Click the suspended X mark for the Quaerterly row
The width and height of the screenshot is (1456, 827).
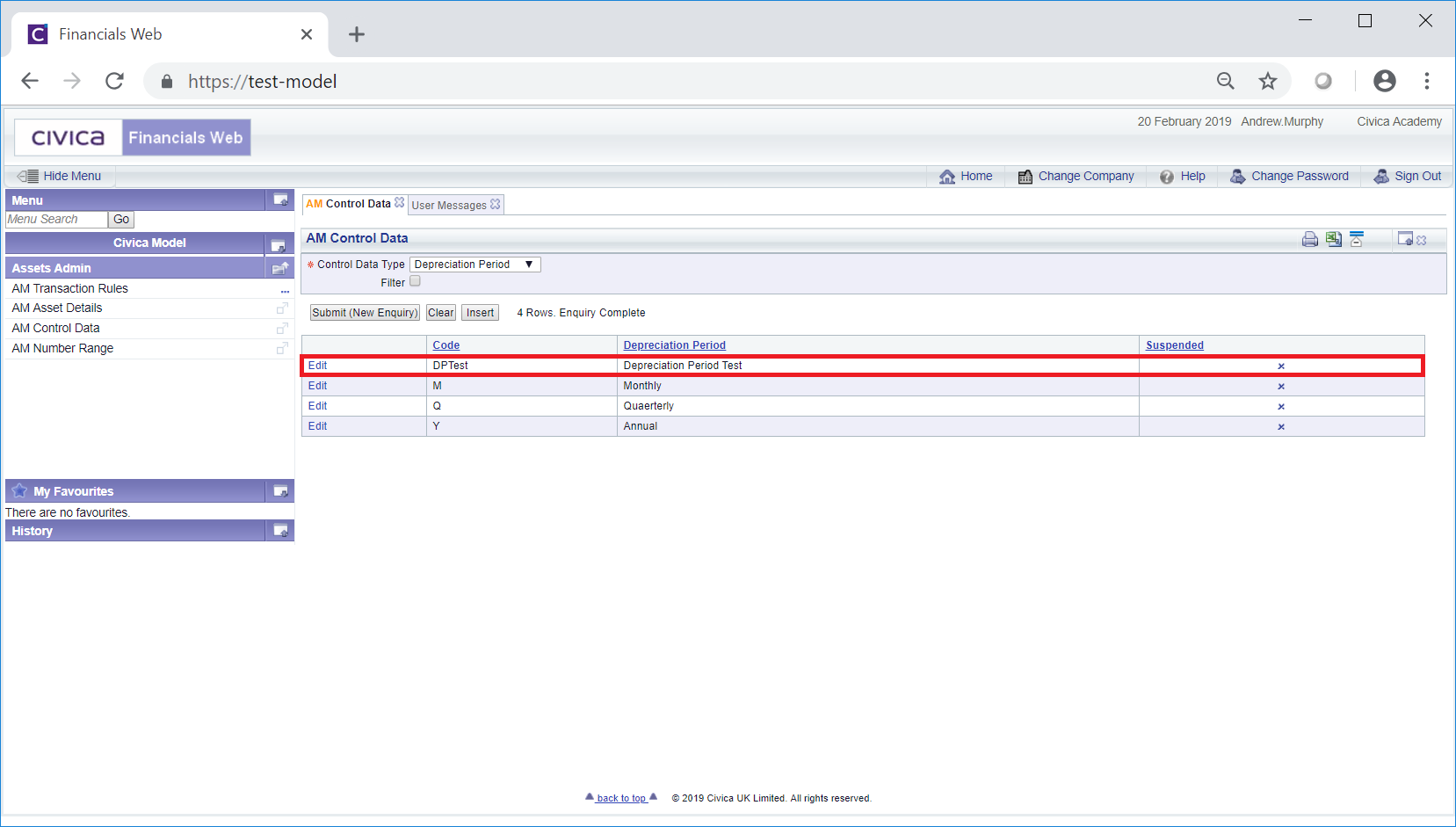tap(1281, 407)
